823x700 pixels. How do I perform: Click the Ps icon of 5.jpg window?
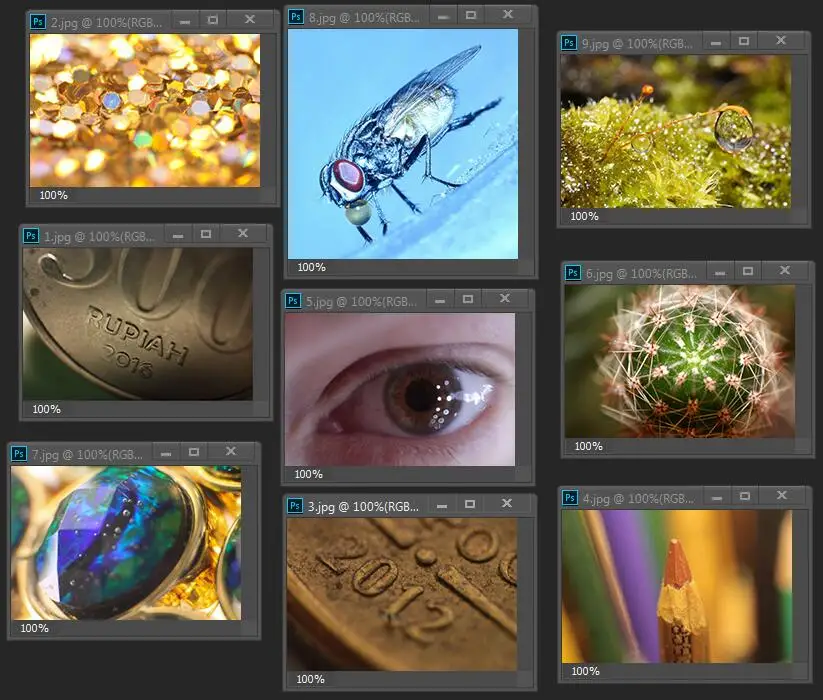(x=293, y=301)
